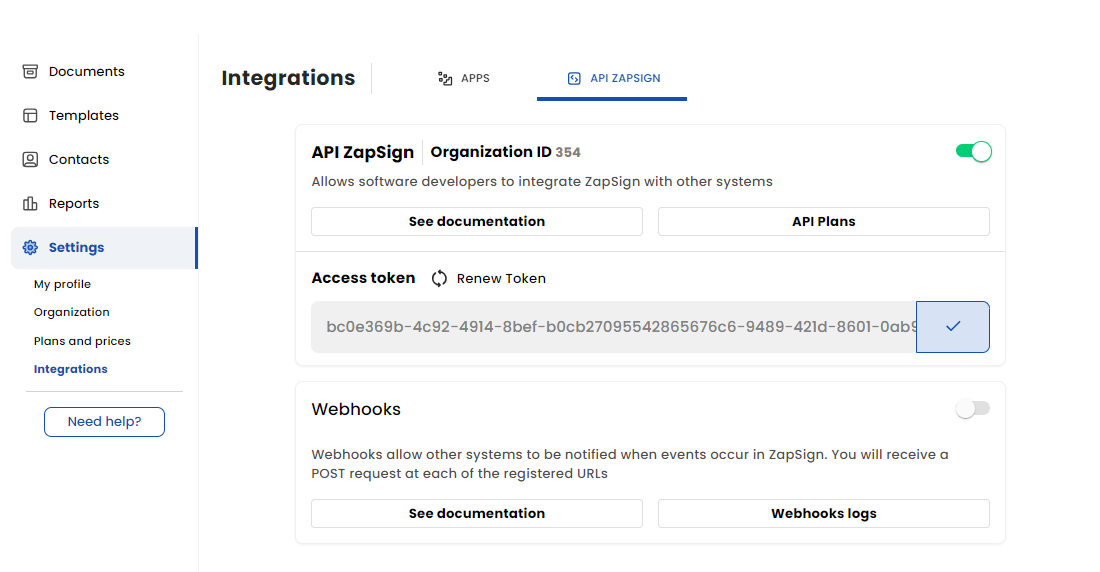Click the Settings gear icon
This screenshot has width=1100, height=572.
pos(30,248)
